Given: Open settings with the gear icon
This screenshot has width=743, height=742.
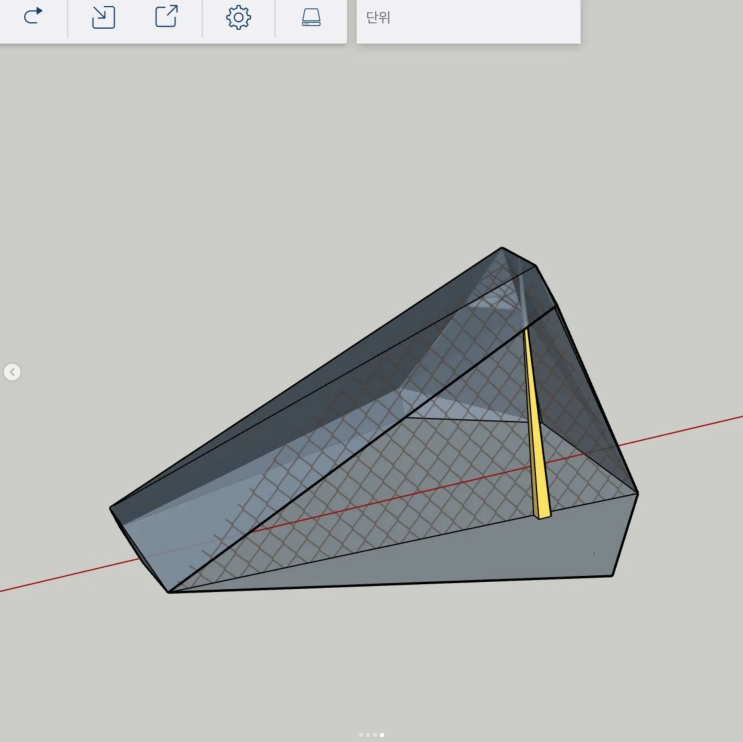Looking at the screenshot, I should tap(238, 17).
